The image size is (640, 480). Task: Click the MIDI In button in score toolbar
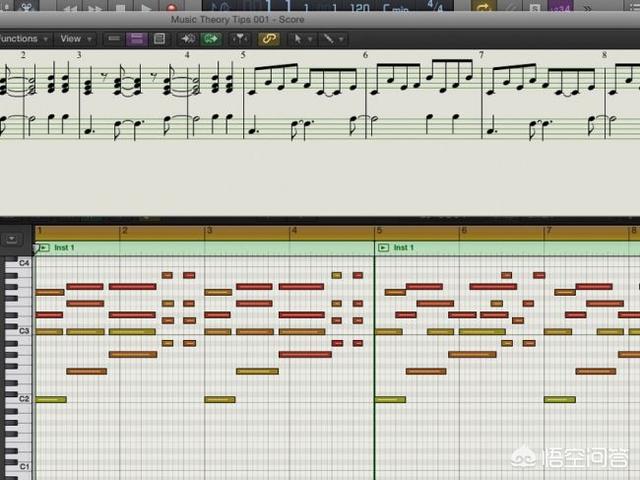[188, 39]
